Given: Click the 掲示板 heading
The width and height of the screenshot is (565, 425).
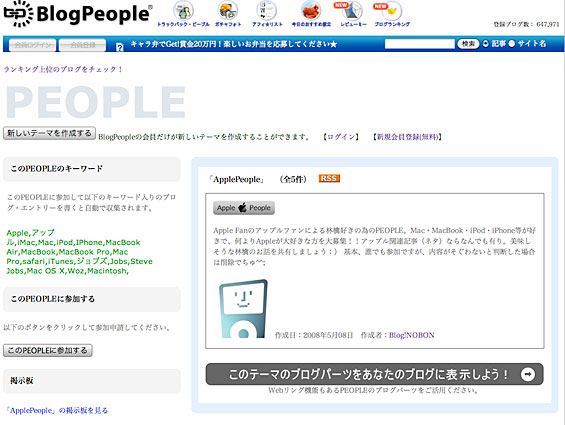Looking at the screenshot, I should tap(22, 381).
